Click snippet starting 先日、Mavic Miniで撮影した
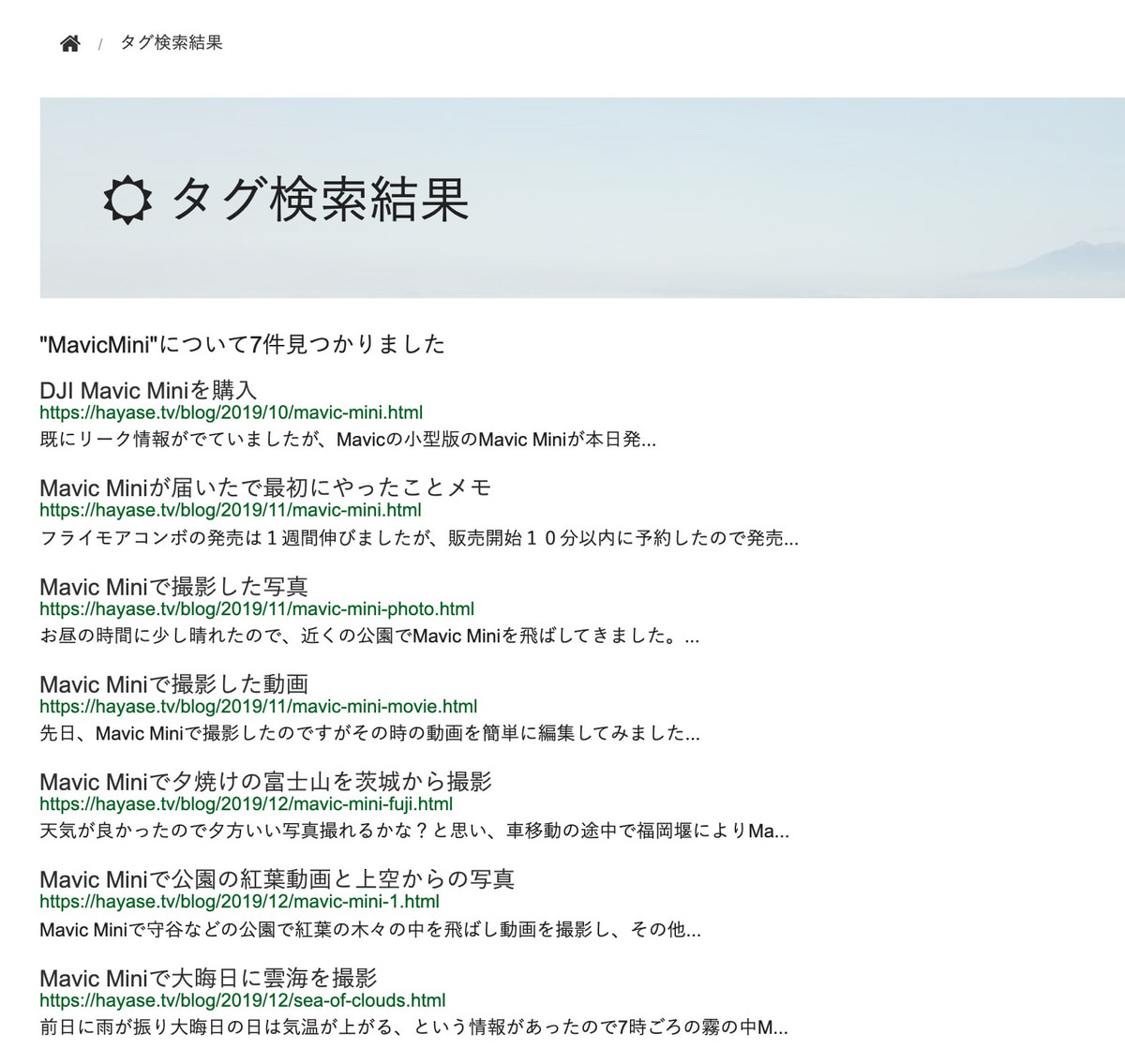Screen dimensions: 1125x1064 [369, 733]
